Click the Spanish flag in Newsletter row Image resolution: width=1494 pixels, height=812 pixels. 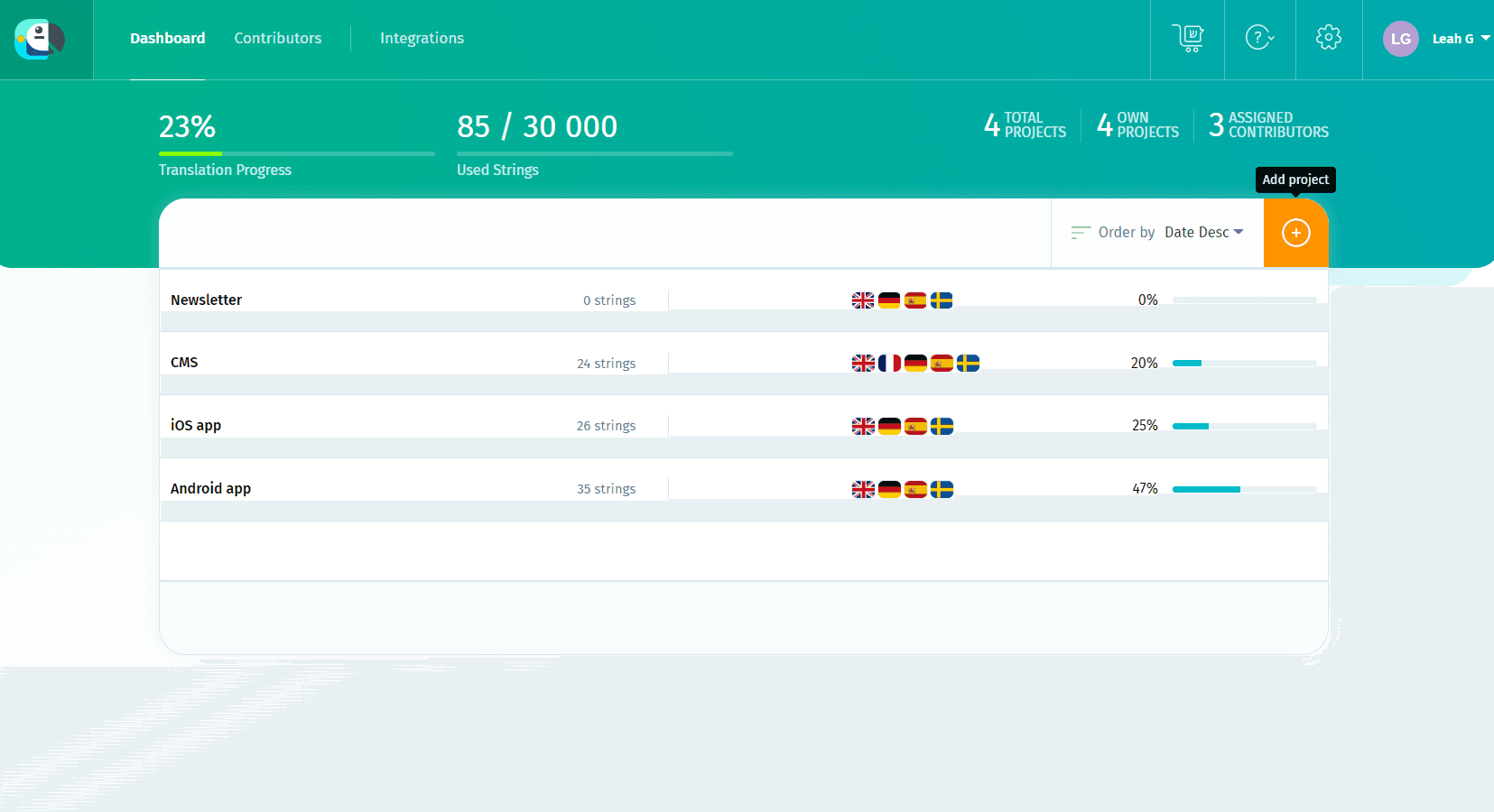(x=915, y=300)
